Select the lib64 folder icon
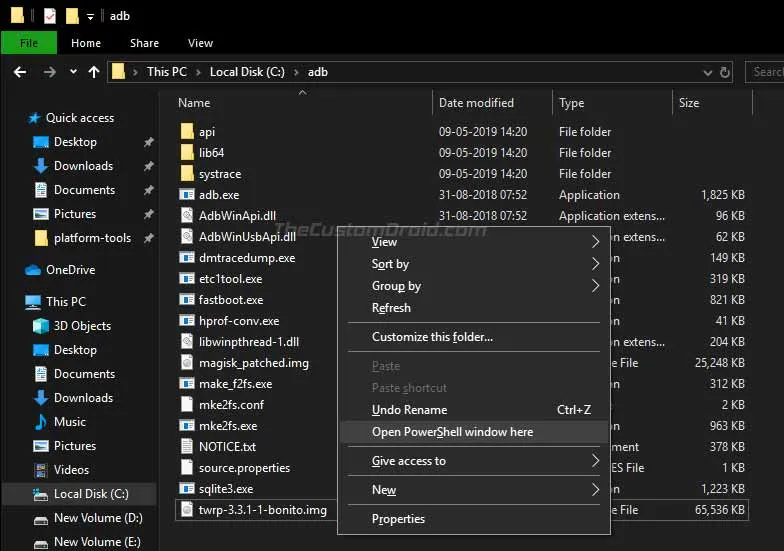The width and height of the screenshot is (784, 551). pos(187,152)
